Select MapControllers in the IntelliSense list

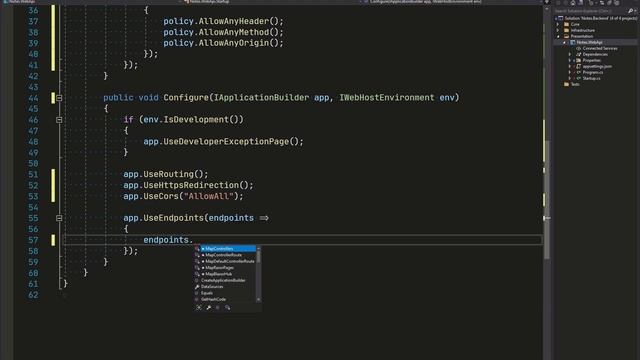pos(225,249)
